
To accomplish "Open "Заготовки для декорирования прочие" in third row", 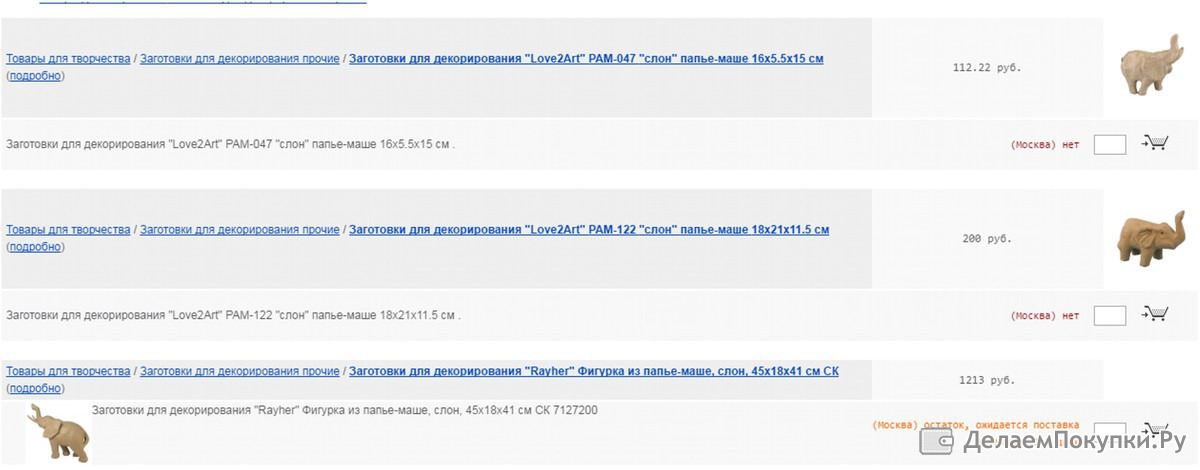I will pos(240,372).
